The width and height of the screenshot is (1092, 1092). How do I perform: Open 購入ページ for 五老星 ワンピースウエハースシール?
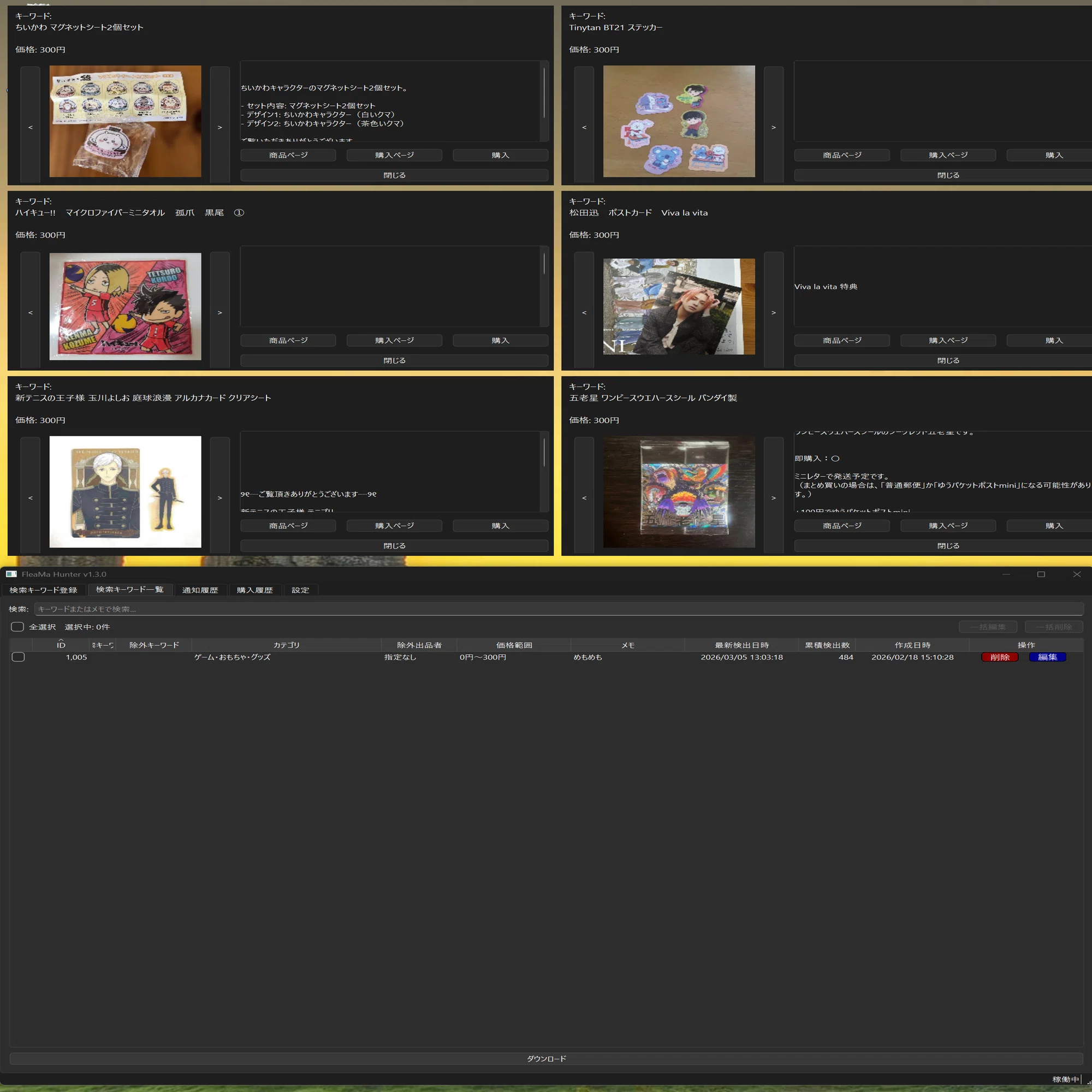coord(948,526)
